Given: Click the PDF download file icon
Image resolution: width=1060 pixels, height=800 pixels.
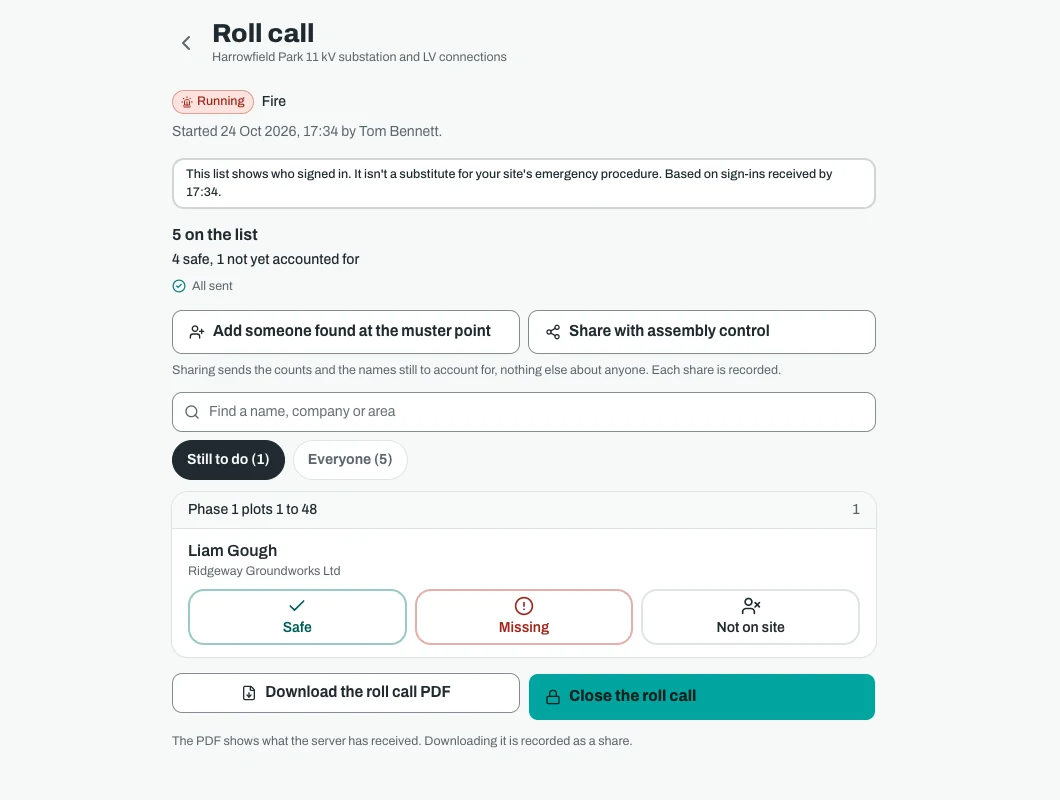Looking at the screenshot, I should [249, 693].
